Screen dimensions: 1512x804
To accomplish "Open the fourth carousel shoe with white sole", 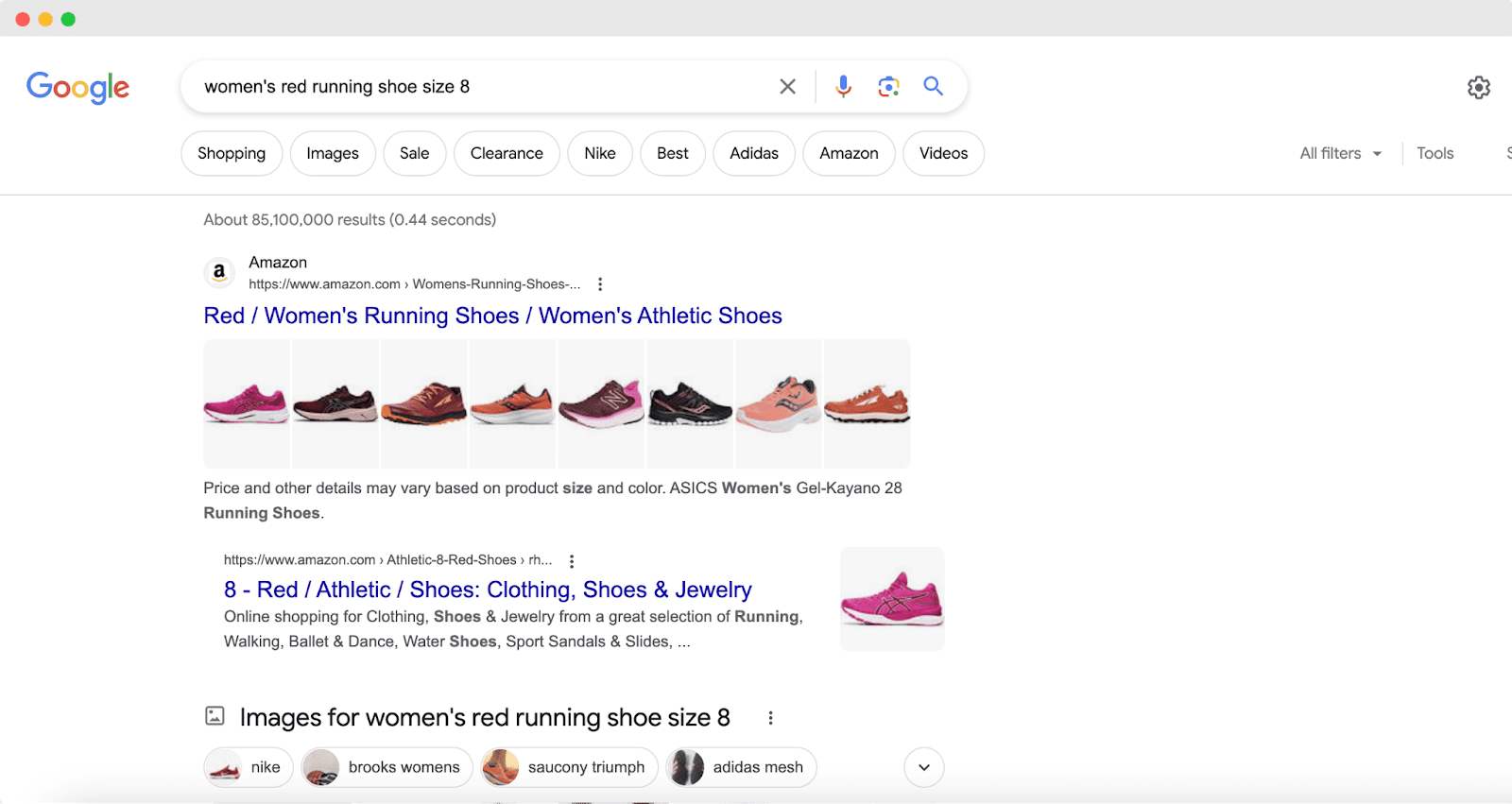I will click(x=513, y=404).
